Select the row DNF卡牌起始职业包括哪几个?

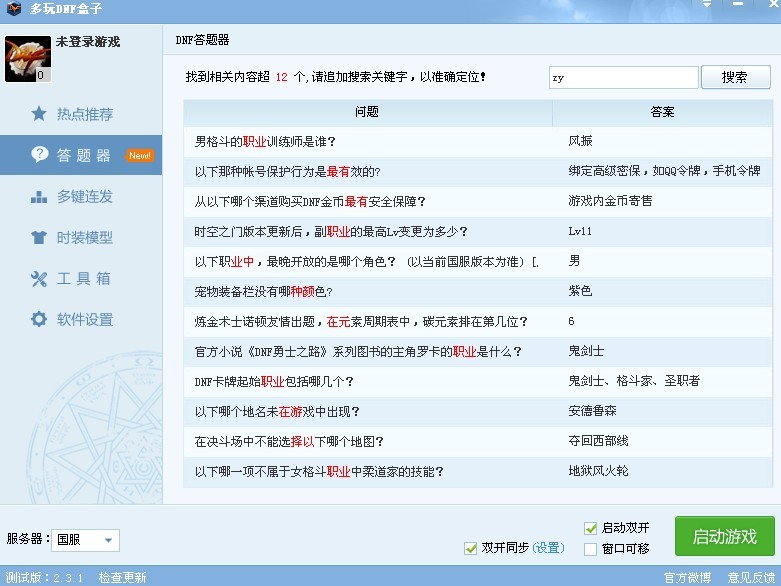tap(478, 381)
